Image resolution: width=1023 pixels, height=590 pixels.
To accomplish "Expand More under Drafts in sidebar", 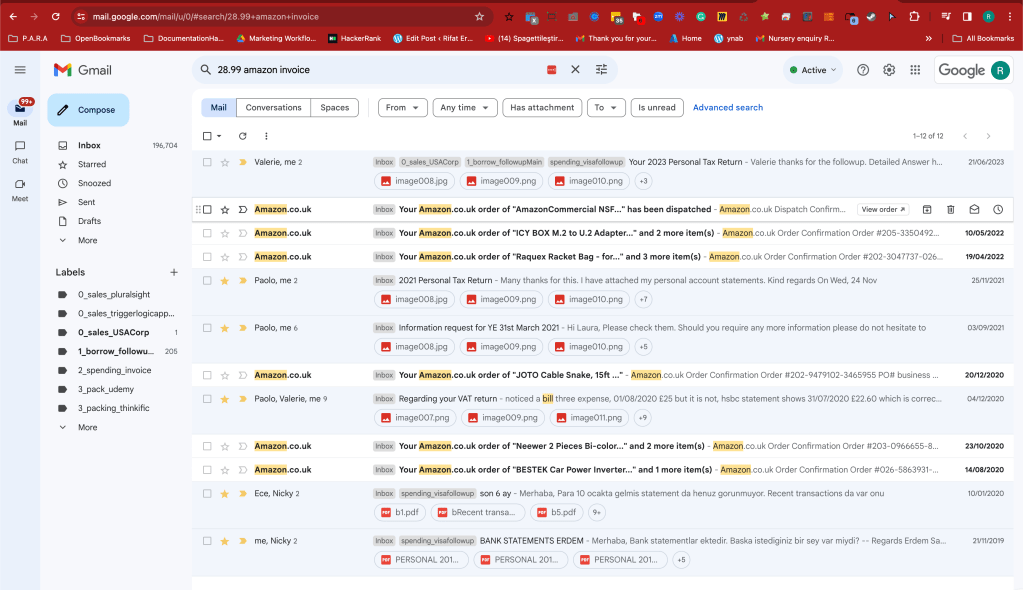I will (87, 240).
